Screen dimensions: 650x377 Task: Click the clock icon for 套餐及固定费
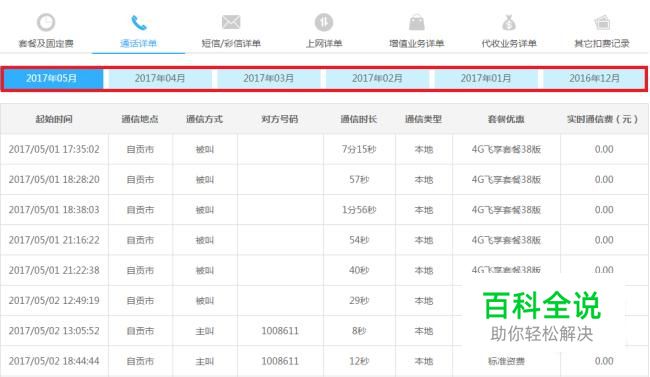click(46, 22)
